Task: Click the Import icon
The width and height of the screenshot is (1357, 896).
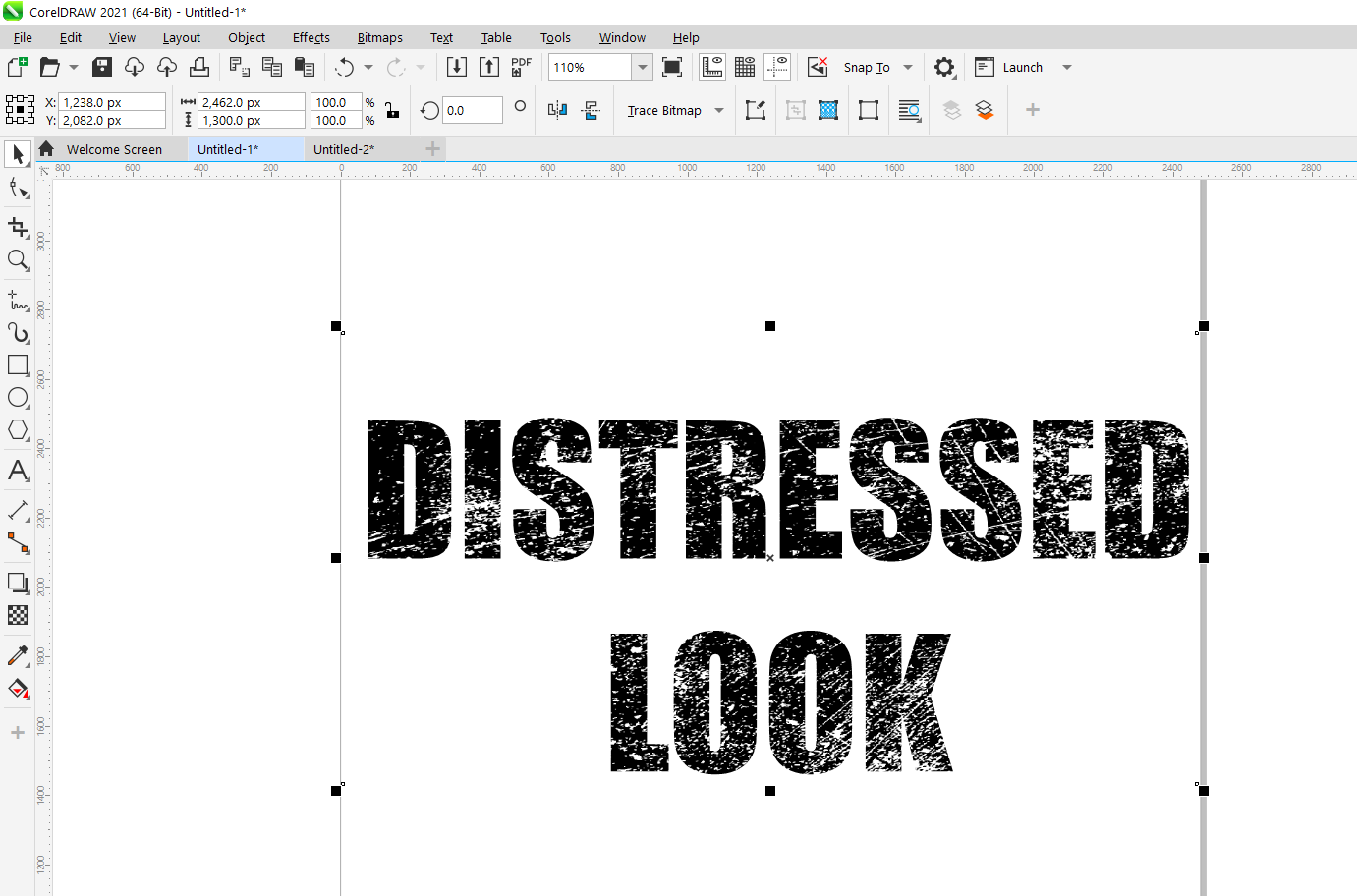Action: 457,67
